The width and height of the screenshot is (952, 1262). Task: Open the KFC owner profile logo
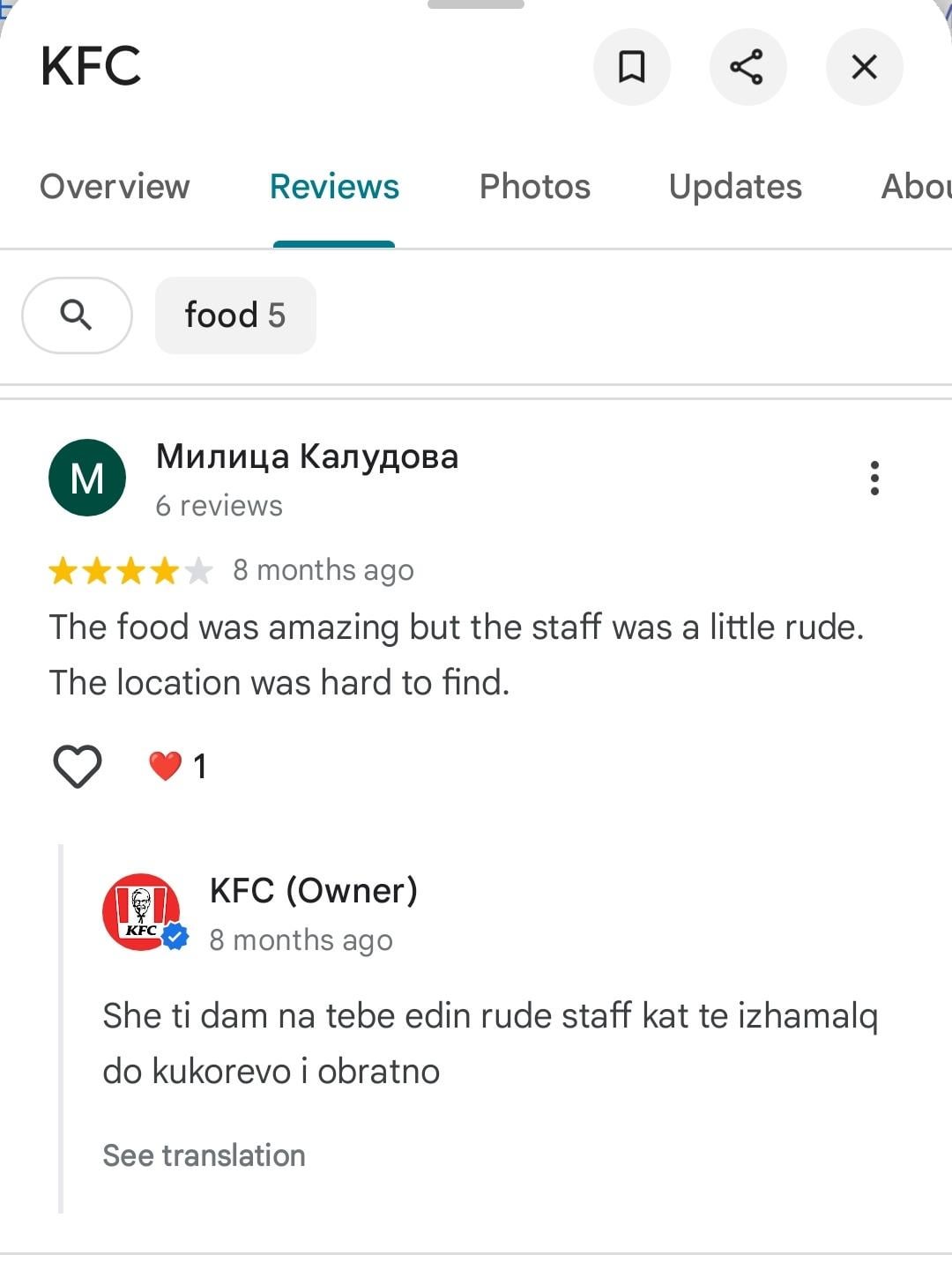(141, 912)
